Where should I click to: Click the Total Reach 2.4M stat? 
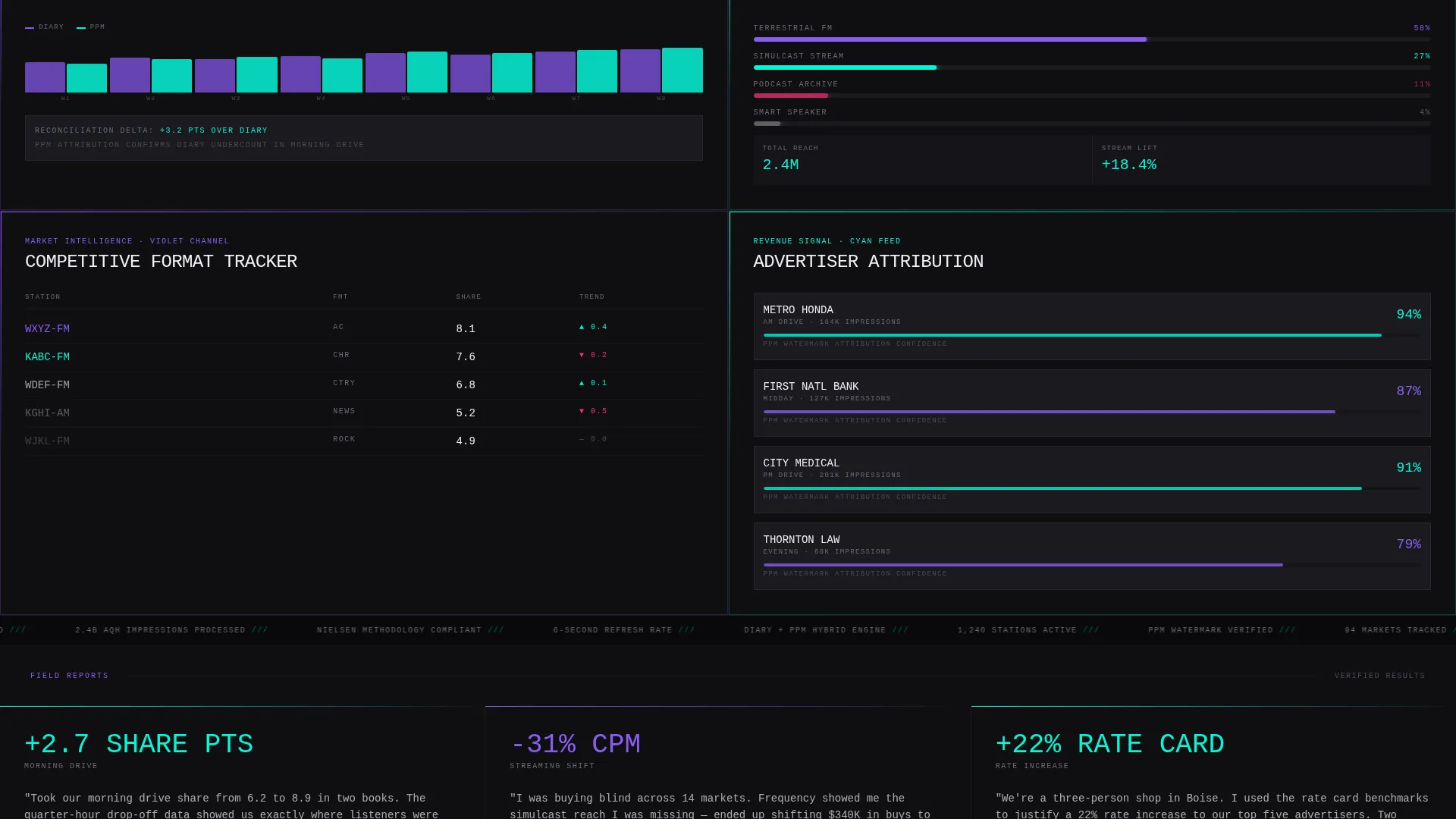click(x=923, y=160)
